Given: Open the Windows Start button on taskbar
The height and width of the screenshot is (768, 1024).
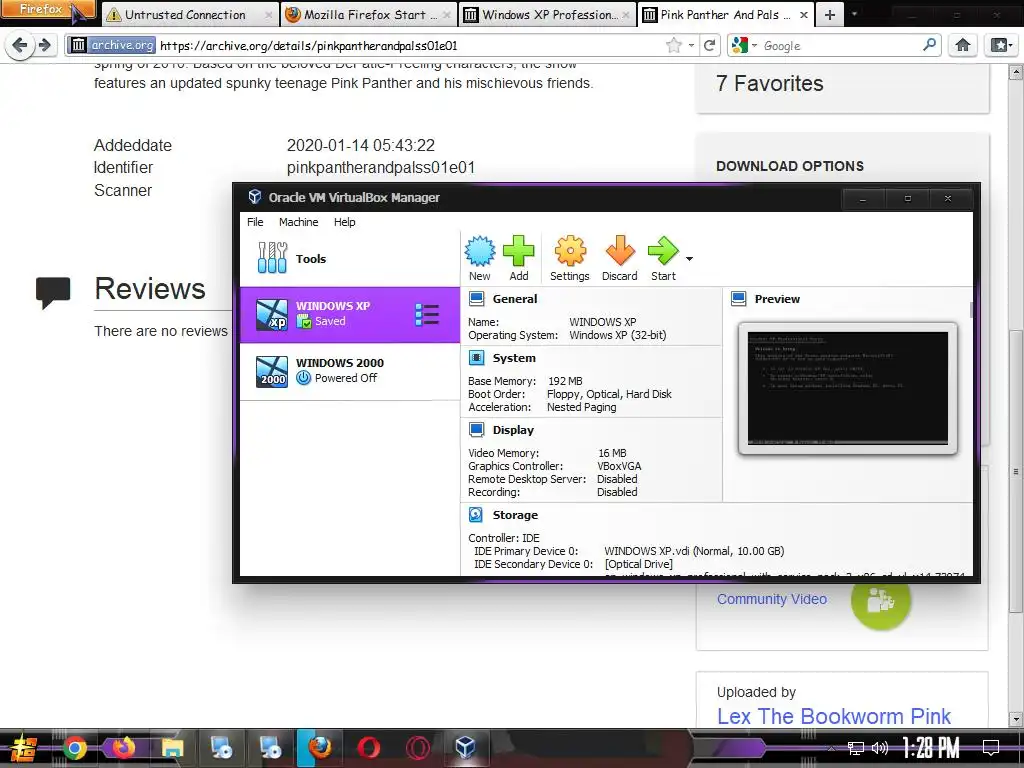Looking at the screenshot, I should [x=23, y=748].
